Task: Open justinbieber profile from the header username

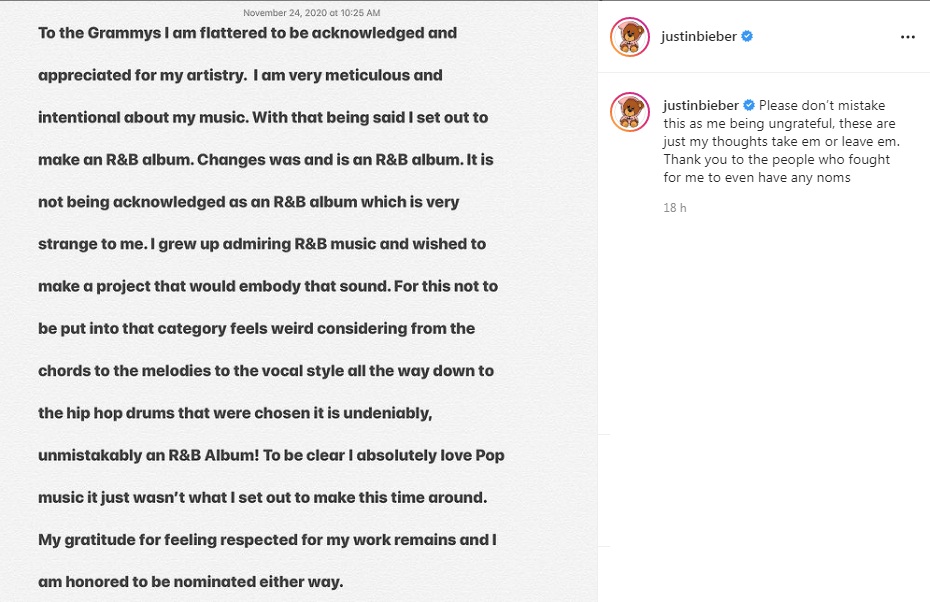Action: tap(698, 37)
